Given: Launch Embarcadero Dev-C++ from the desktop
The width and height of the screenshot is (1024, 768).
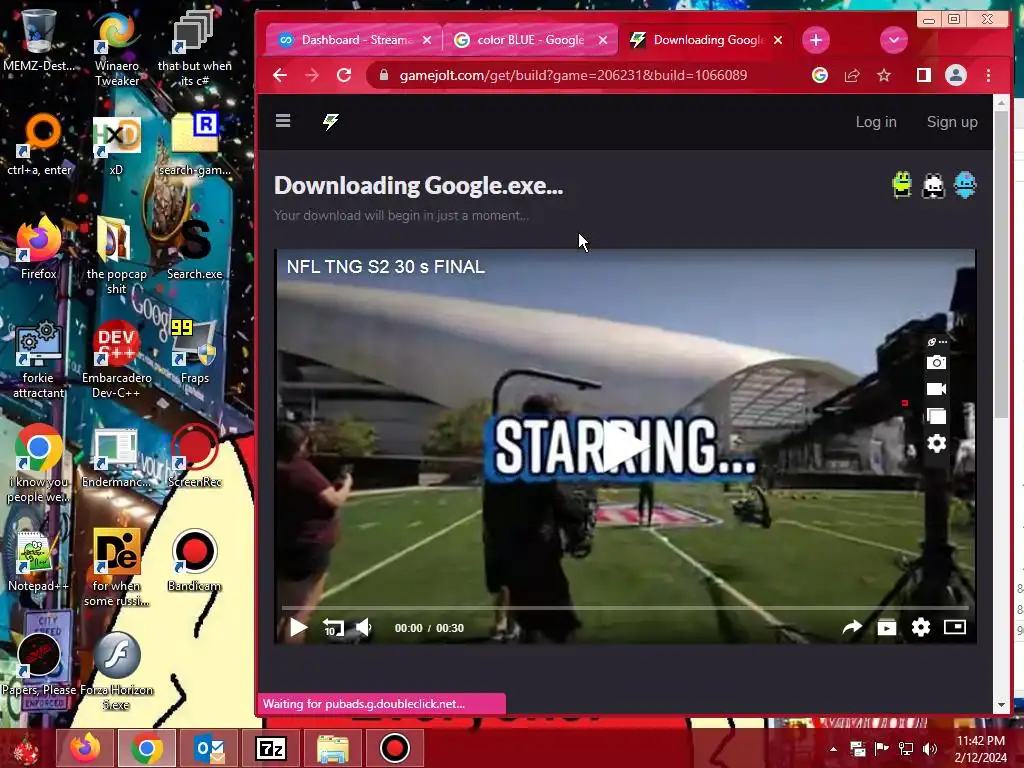Looking at the screenshot, I should click(x=116, y=360).
